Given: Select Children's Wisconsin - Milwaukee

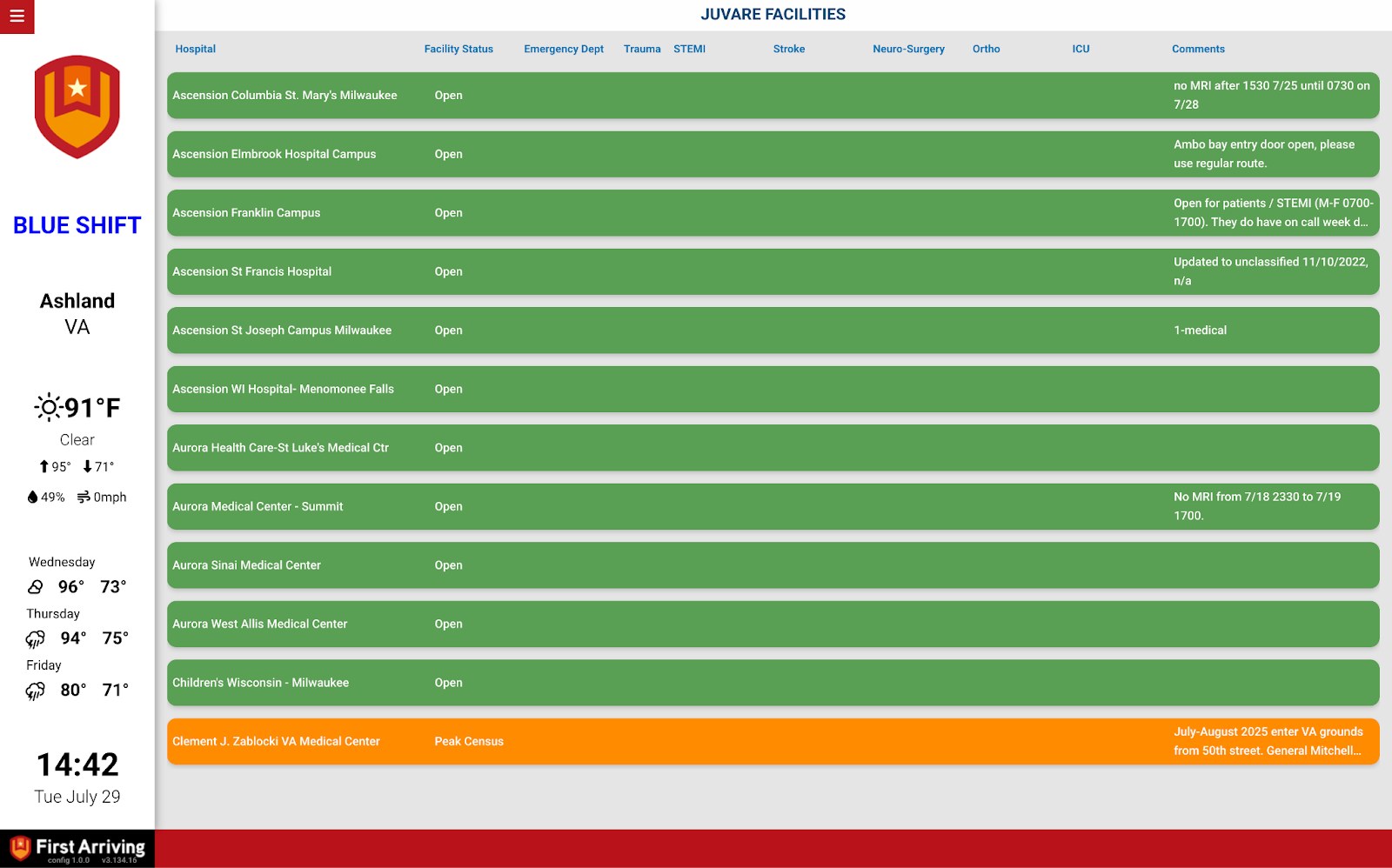Looking at the screenshot, I should (x=773, y=683).
